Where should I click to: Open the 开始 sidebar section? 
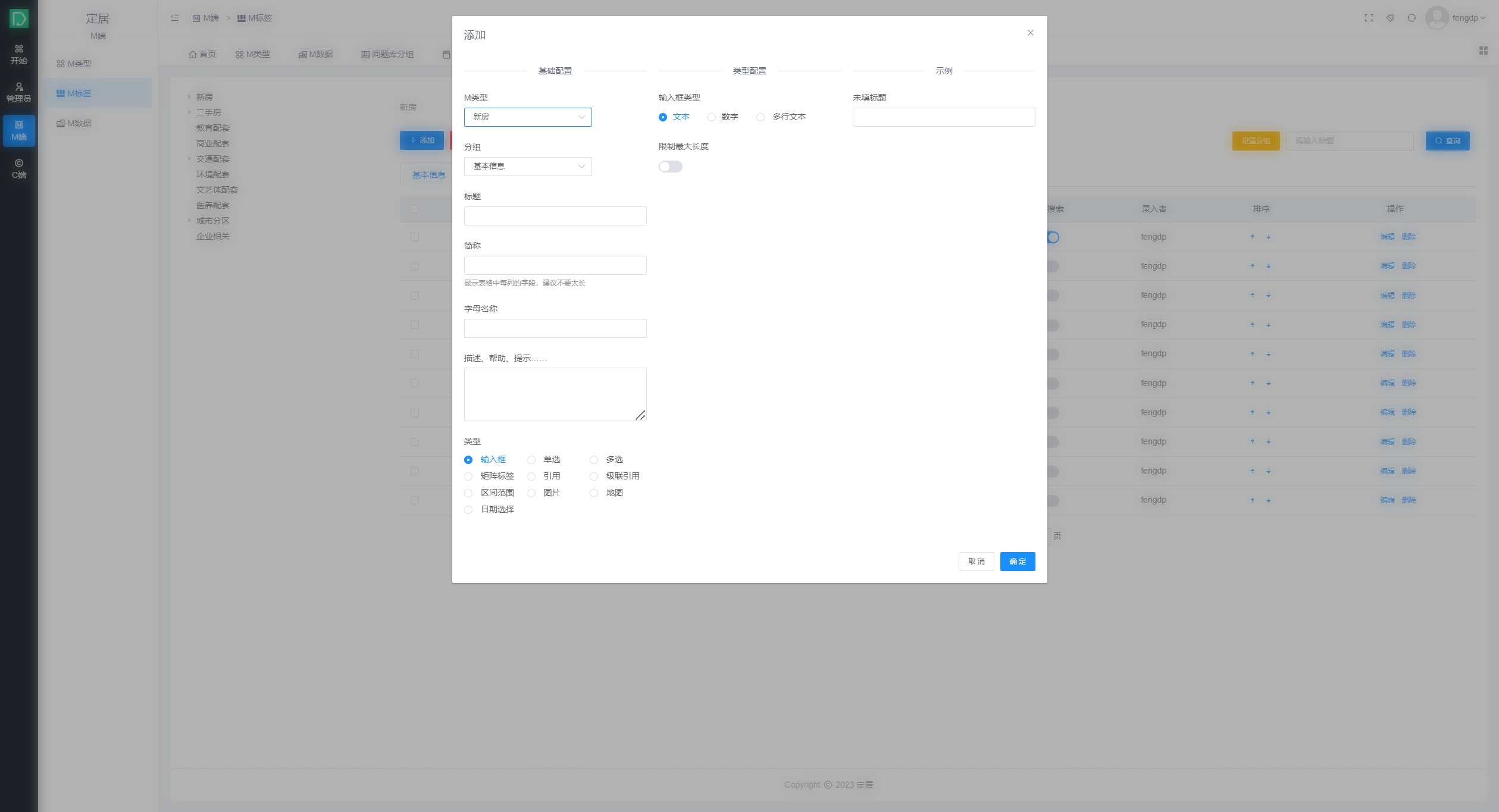click(x=19, y=55)
